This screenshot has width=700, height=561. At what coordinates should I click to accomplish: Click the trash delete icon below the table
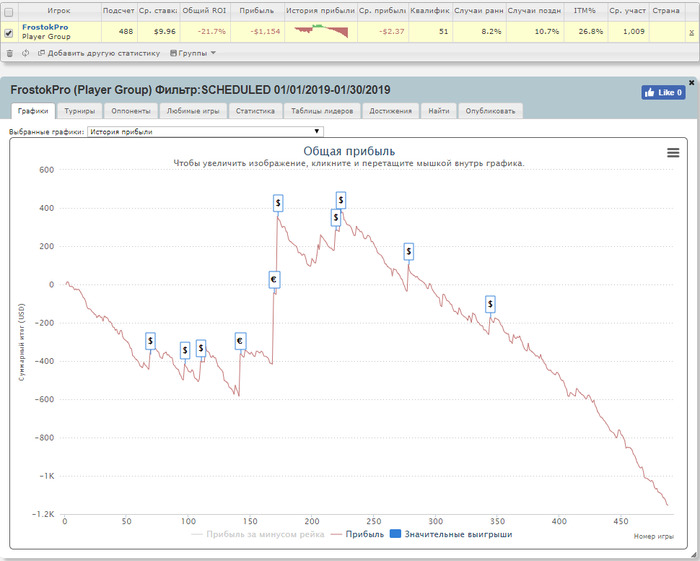9,53
